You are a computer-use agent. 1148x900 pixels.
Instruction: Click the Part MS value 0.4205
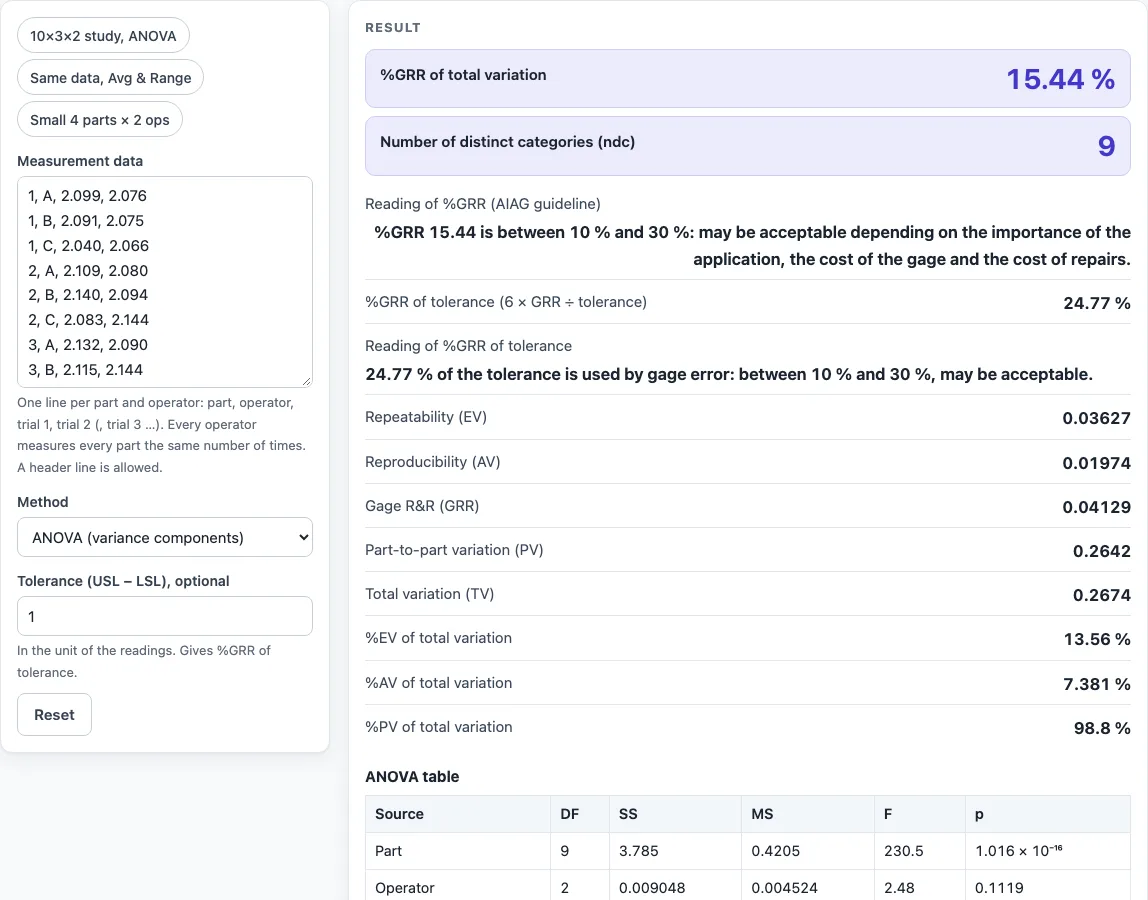tap(775, 851)
